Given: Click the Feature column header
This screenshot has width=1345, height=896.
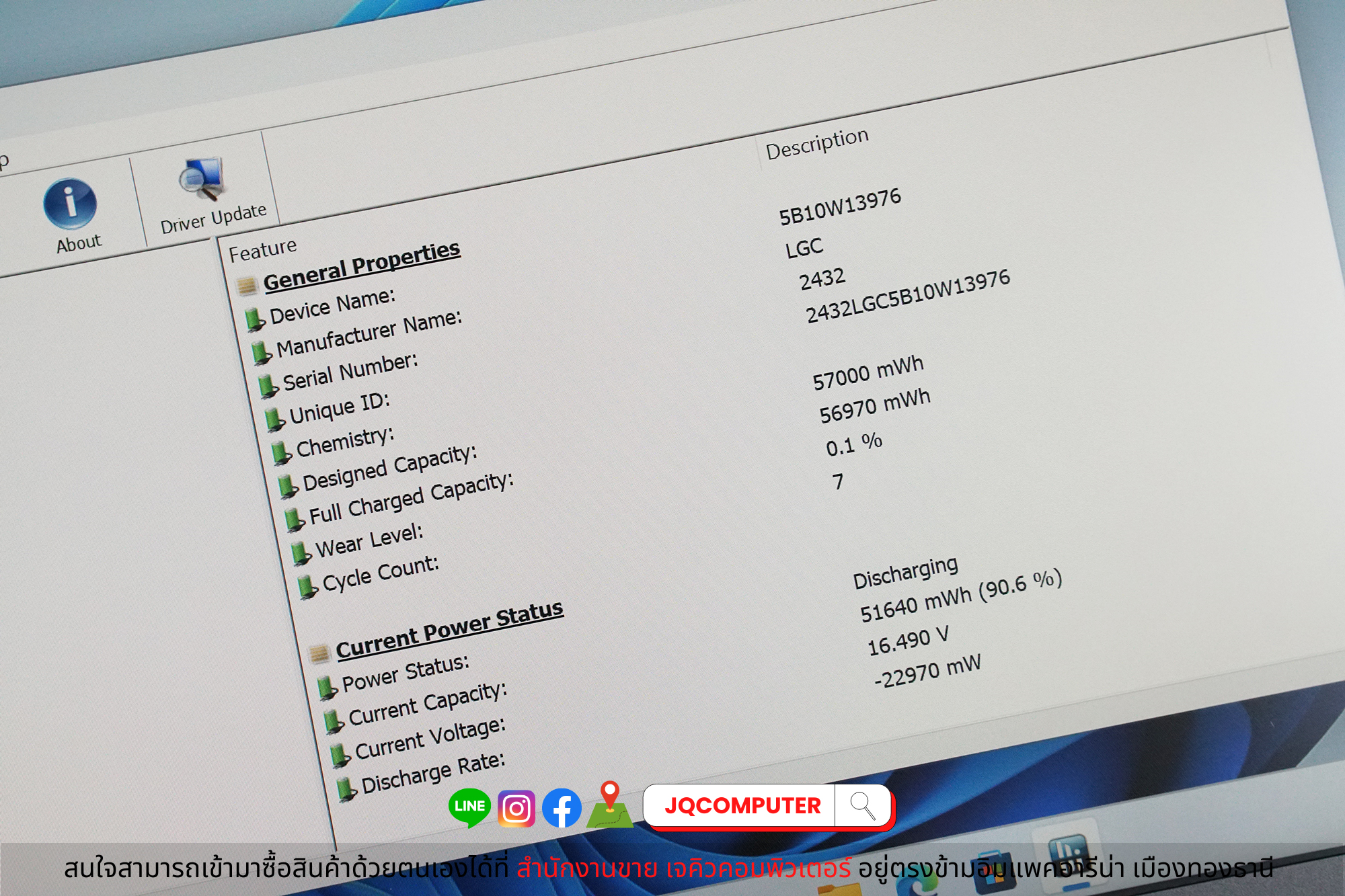Looking at the screenshot, I should tap(262, 250).
